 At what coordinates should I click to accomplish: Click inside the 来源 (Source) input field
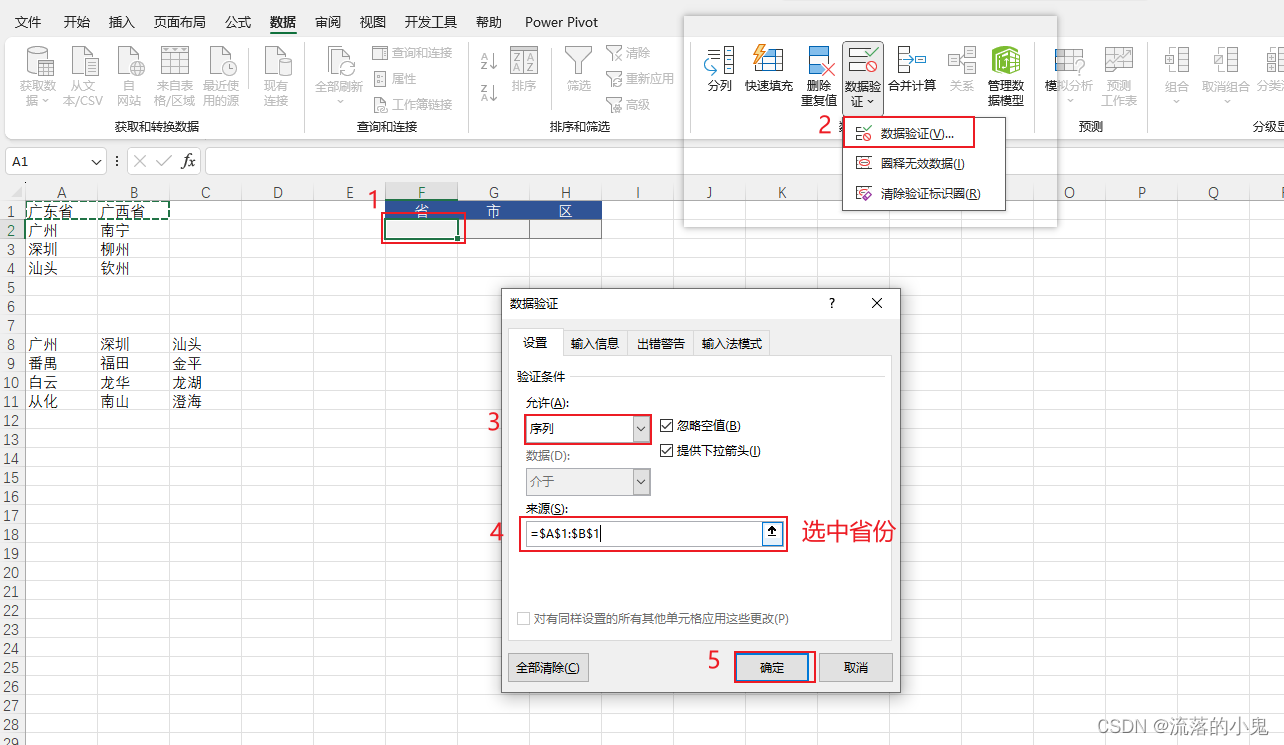(642, 534)
